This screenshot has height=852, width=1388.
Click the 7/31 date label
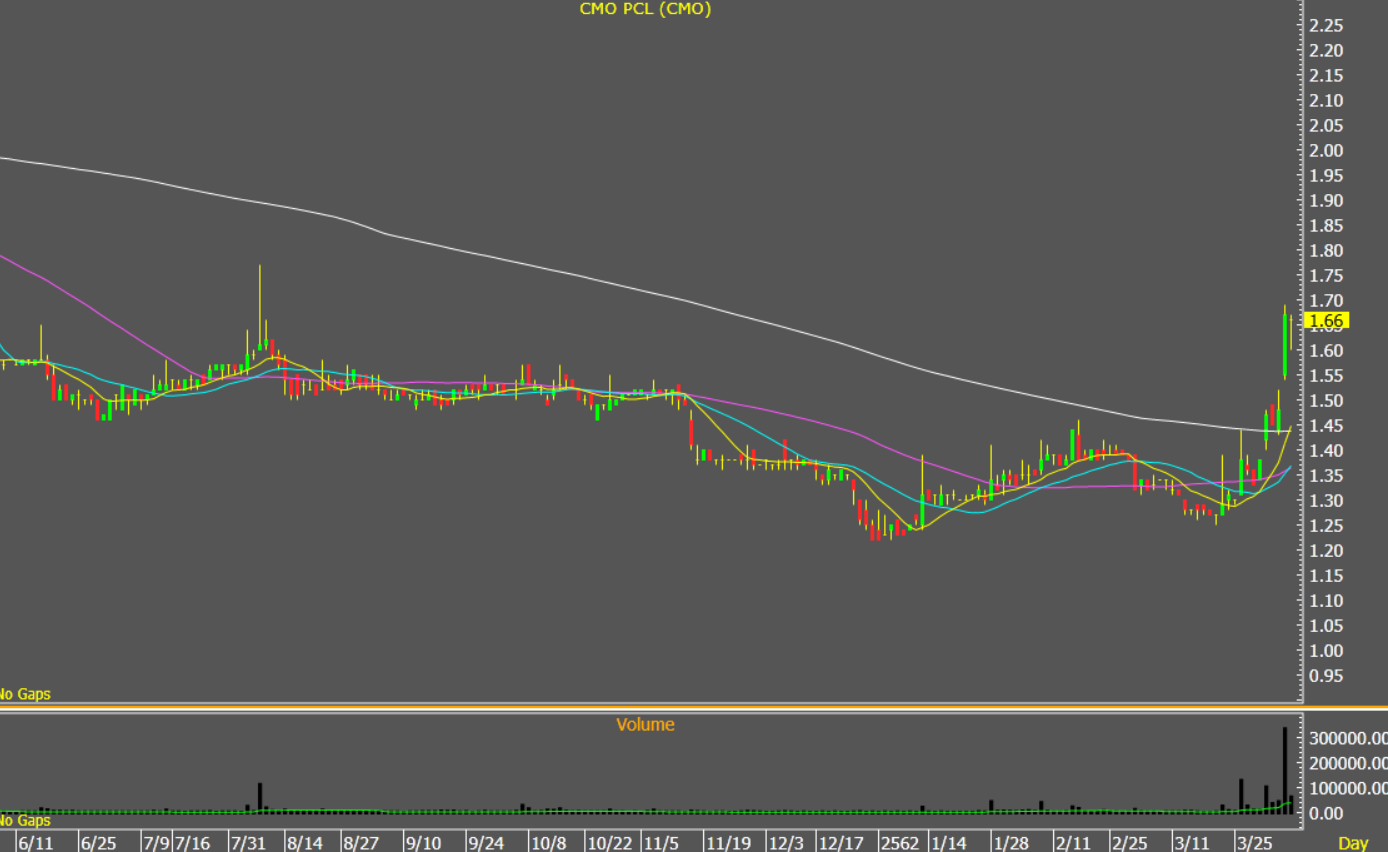coord(248,844)
